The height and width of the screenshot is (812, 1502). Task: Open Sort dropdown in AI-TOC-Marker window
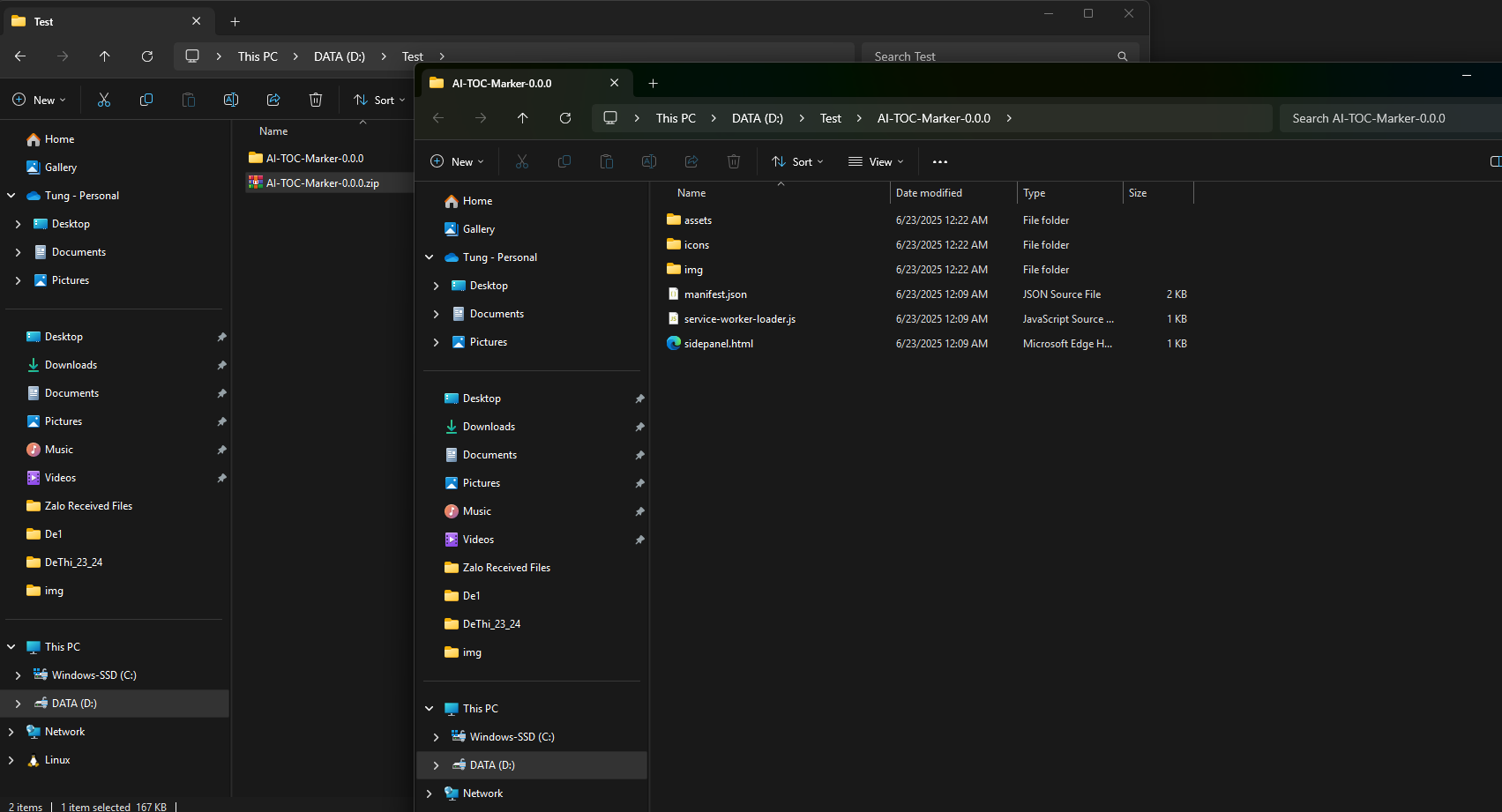797,162
